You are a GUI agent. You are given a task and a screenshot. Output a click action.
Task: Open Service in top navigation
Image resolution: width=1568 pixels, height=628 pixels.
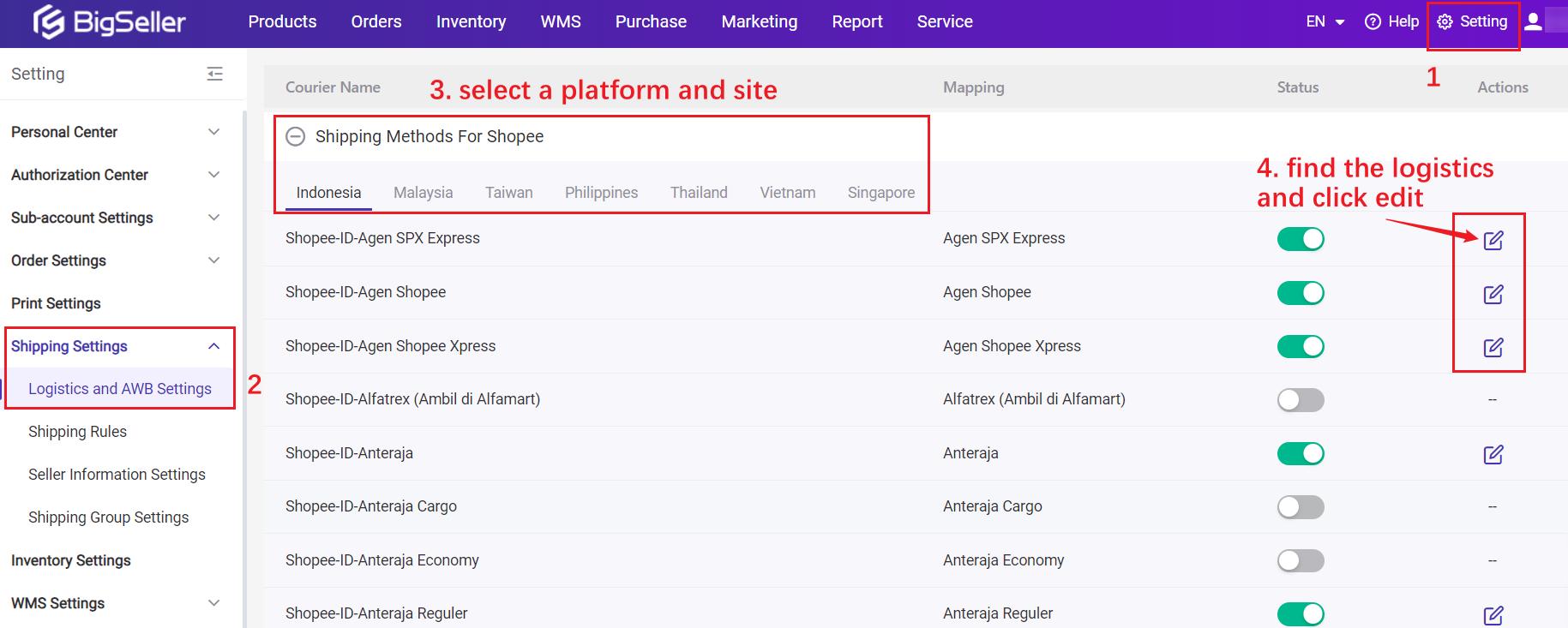pos(945,21)
